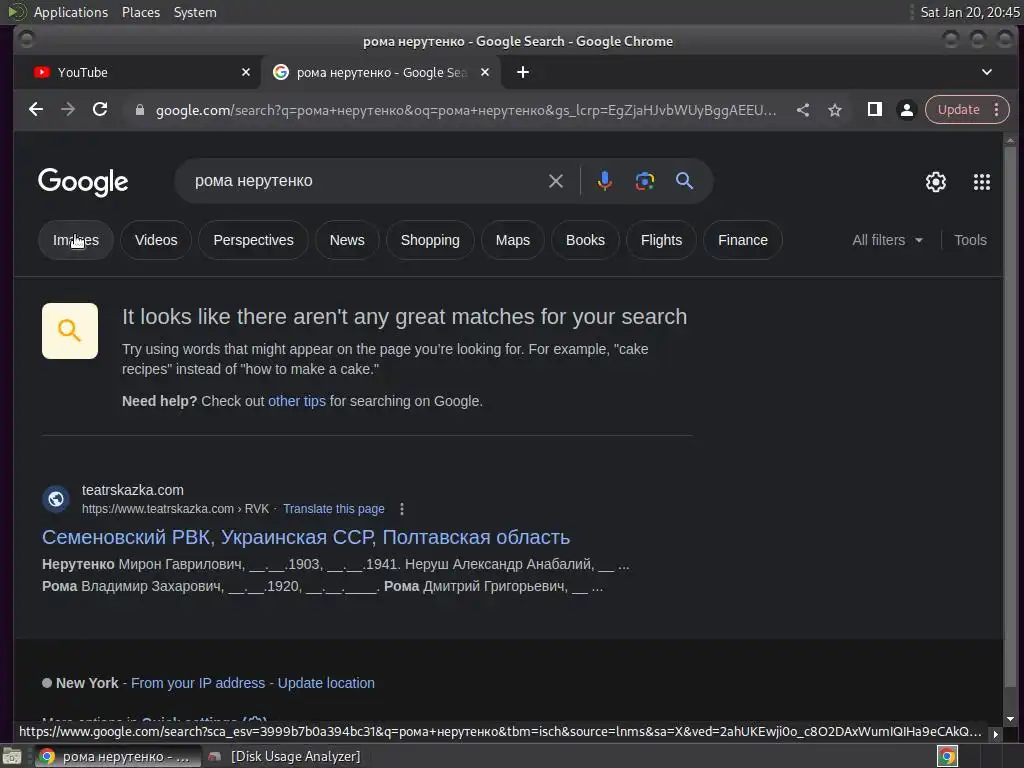Close the YouTube tab

(x=246, y=72)
